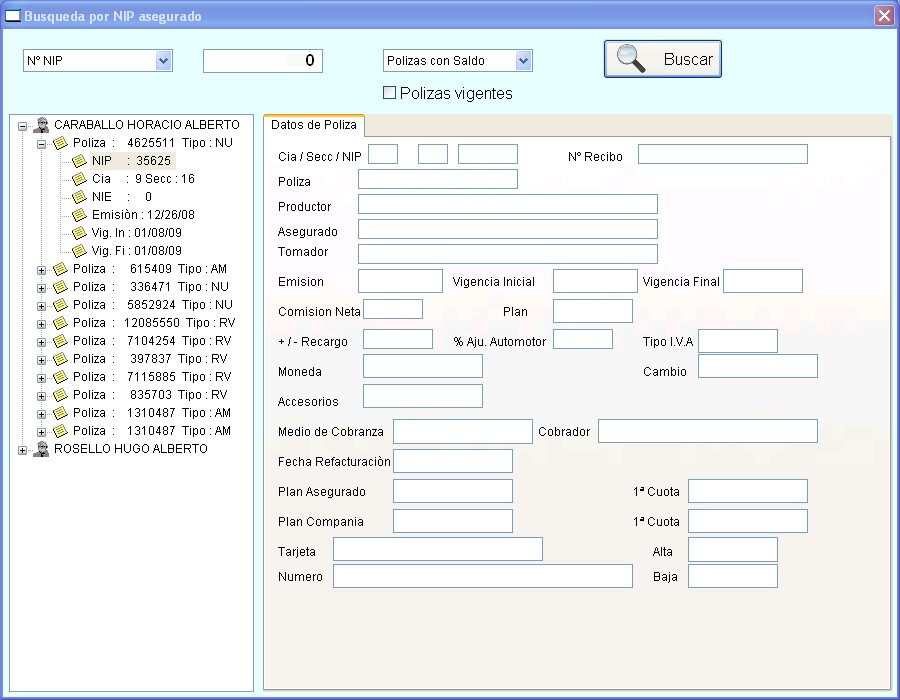Expand the ROSELLO HUGO ALBERTO node
This screenshot has width=900, height=700.
coord(22,450)
